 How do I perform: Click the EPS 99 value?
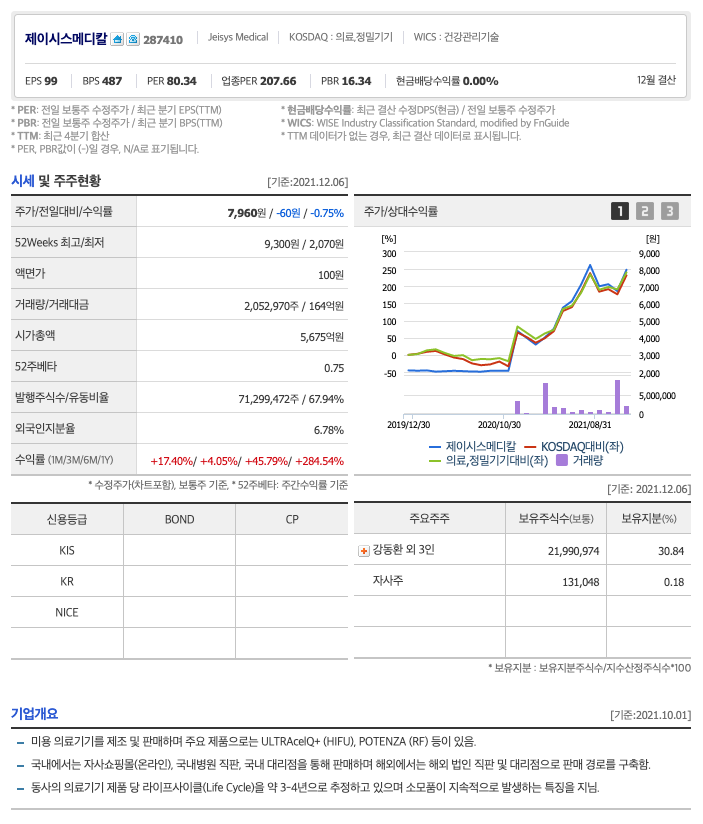pyautogui.click(x=42, y=81)
